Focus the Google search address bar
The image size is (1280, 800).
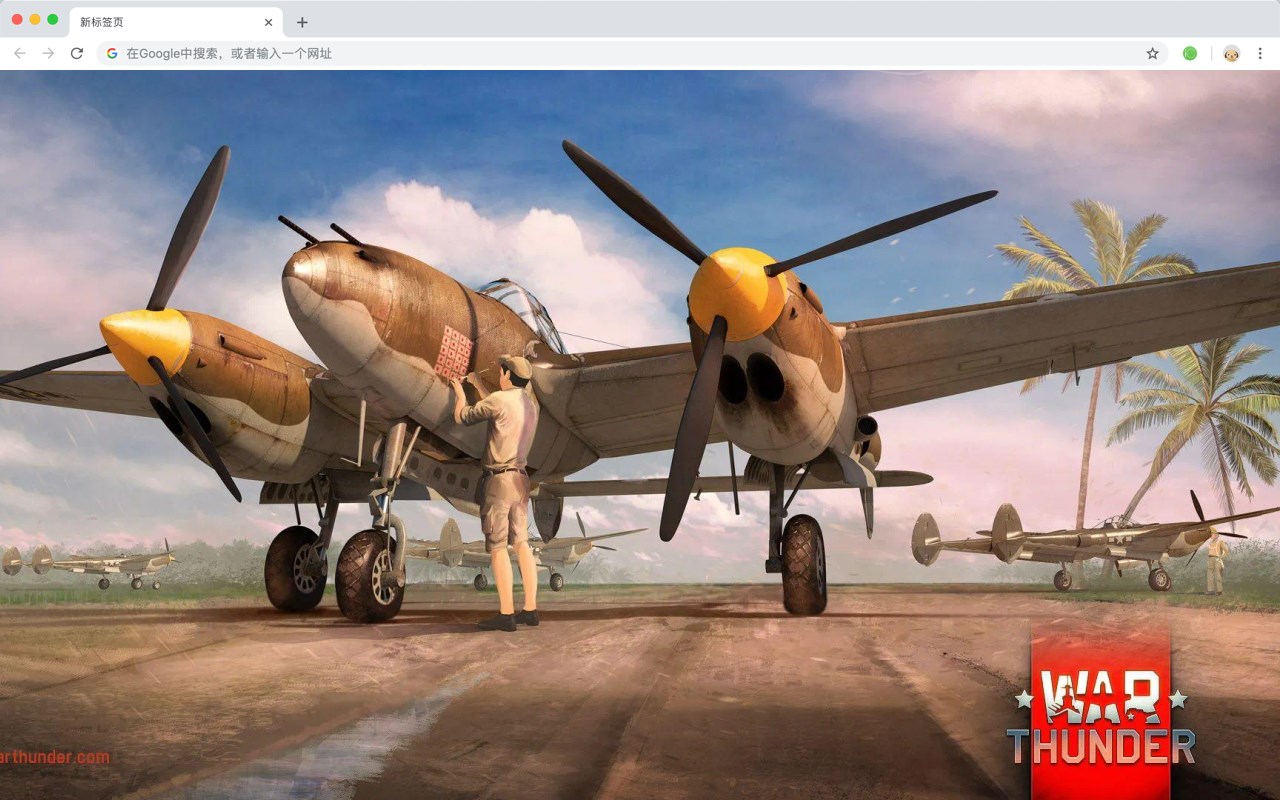(632, 53)
